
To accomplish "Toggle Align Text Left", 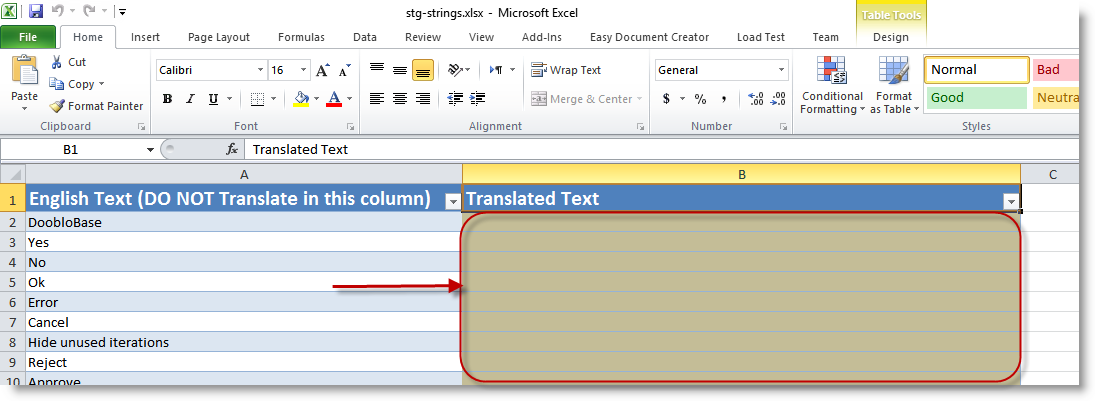I will tap(377, 99).
